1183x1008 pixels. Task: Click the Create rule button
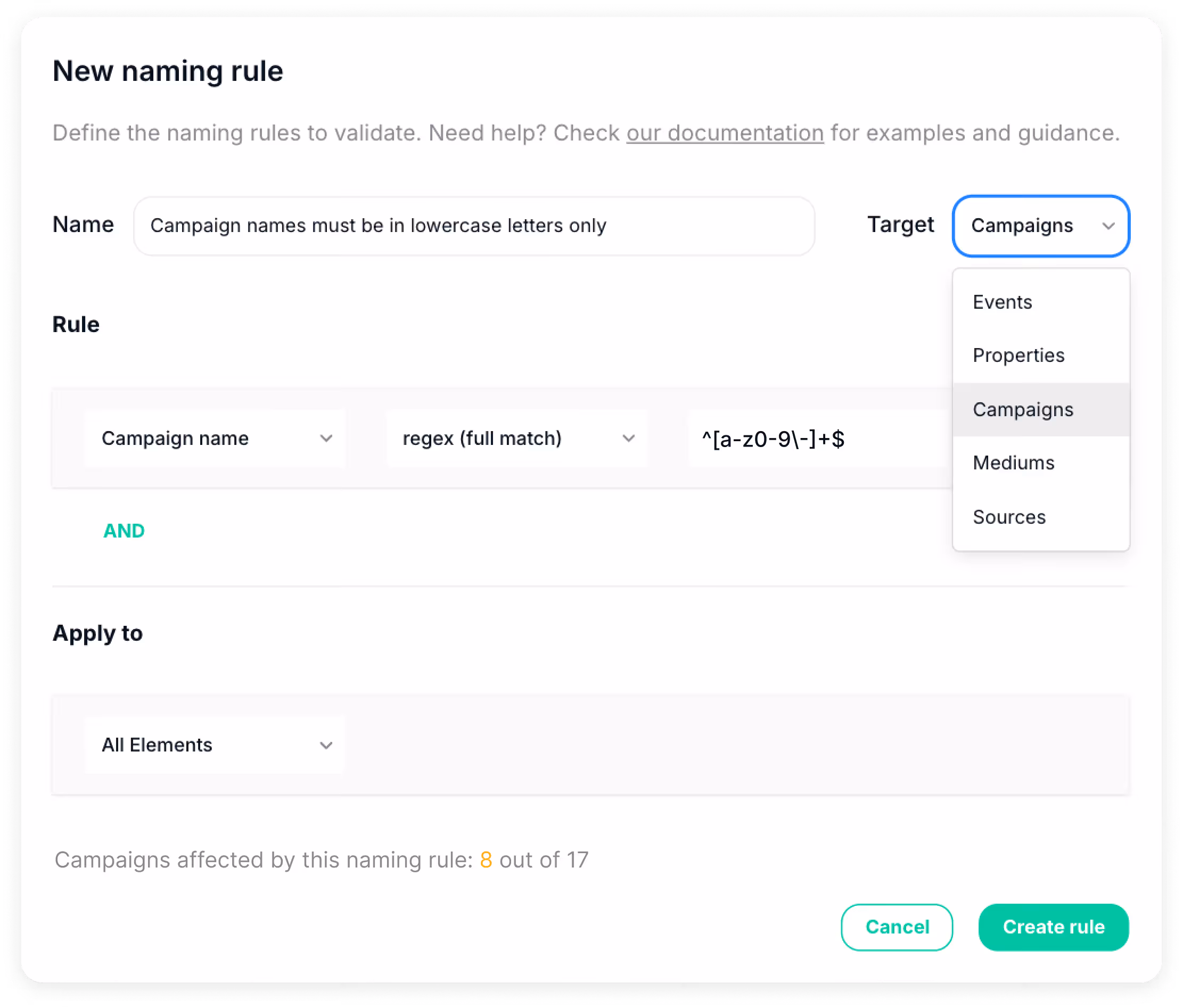pyautogui.click(x=1054, y=927)
